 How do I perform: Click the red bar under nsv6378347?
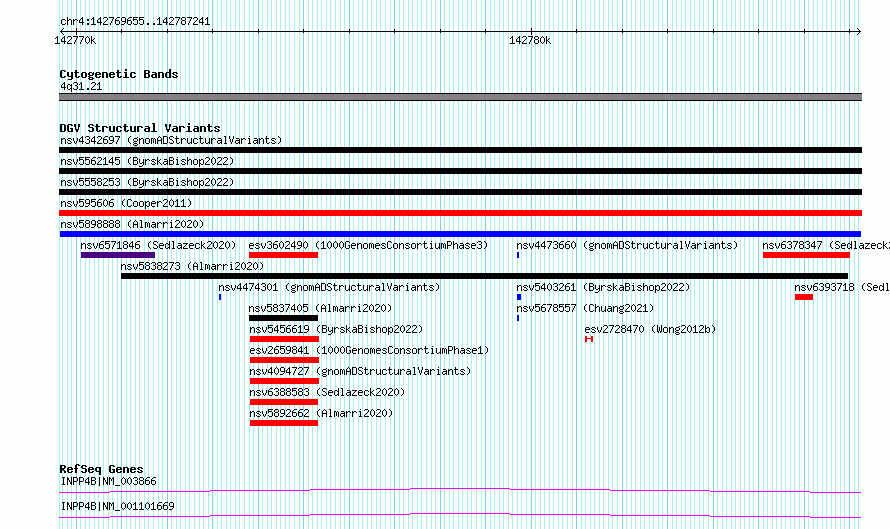[x=806, y=255]
